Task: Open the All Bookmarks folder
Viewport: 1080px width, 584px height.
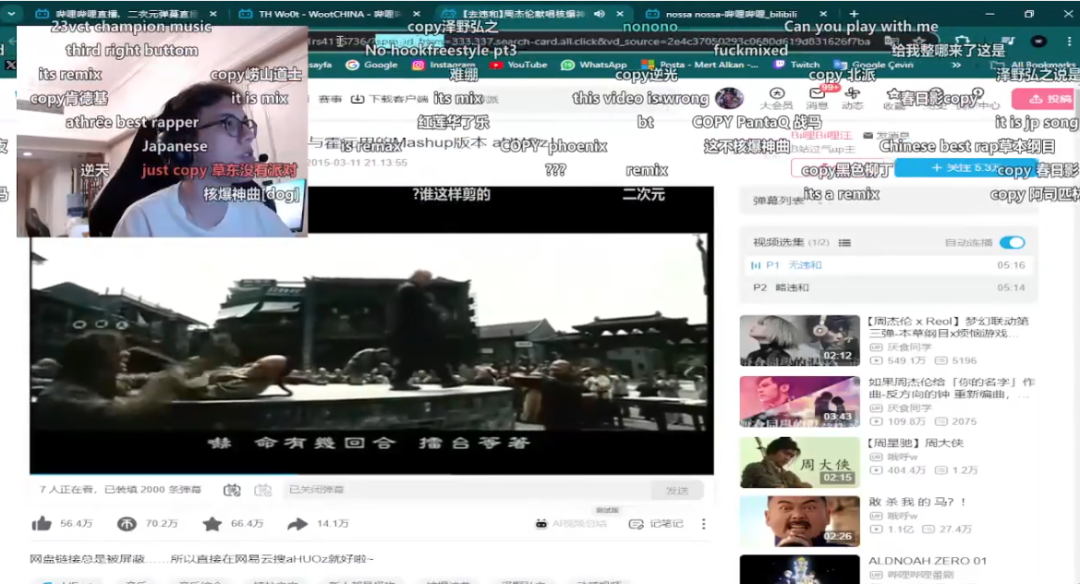Action: (x=1033, y=65)
